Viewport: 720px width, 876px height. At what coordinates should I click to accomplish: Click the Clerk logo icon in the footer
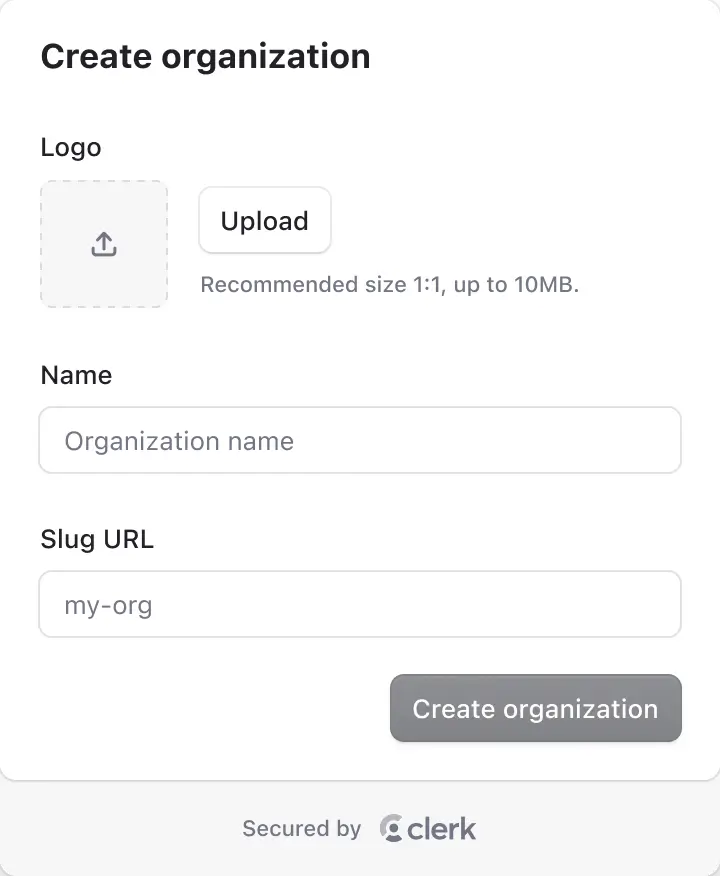point(390,828)
